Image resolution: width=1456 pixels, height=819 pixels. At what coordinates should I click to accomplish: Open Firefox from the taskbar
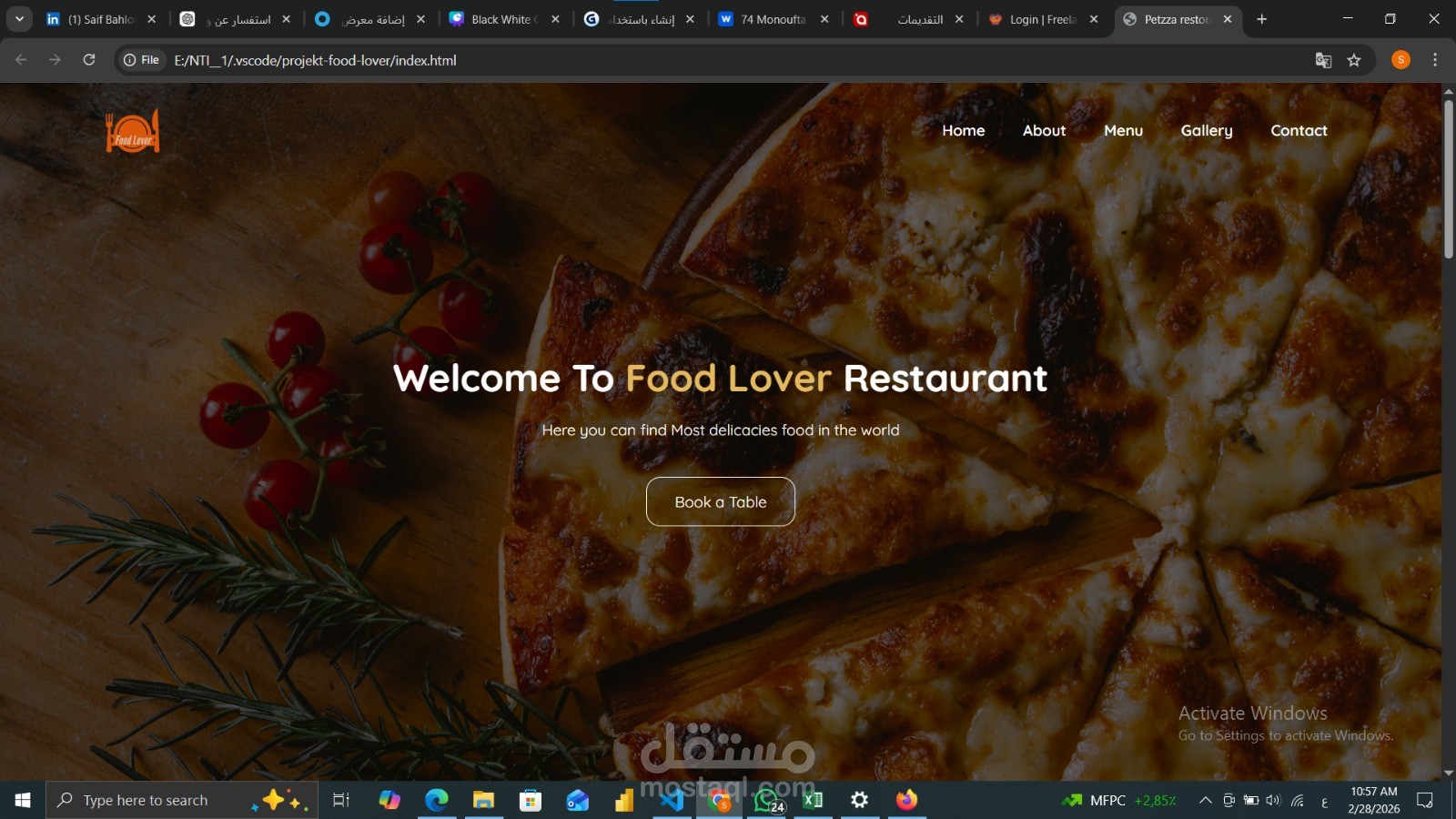906,800
